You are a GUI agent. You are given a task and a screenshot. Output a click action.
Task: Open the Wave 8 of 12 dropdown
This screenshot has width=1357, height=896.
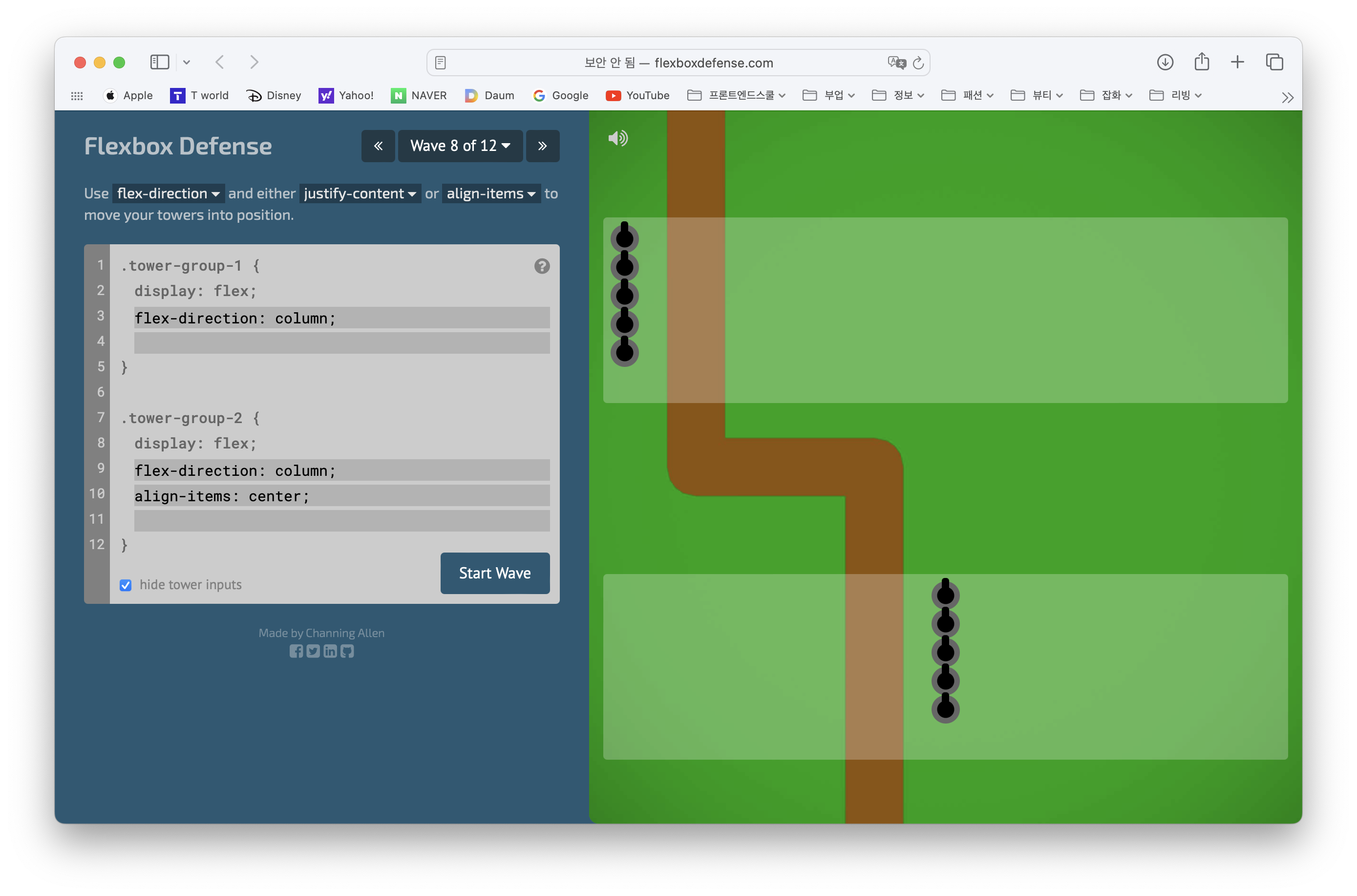point(460,146)
